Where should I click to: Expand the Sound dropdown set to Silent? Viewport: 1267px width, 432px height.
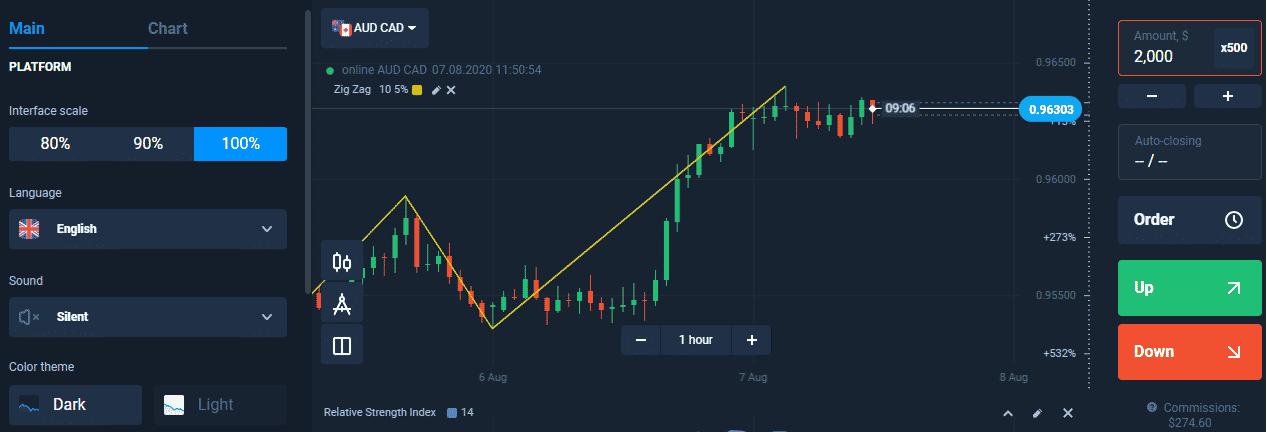click(148, 317)
